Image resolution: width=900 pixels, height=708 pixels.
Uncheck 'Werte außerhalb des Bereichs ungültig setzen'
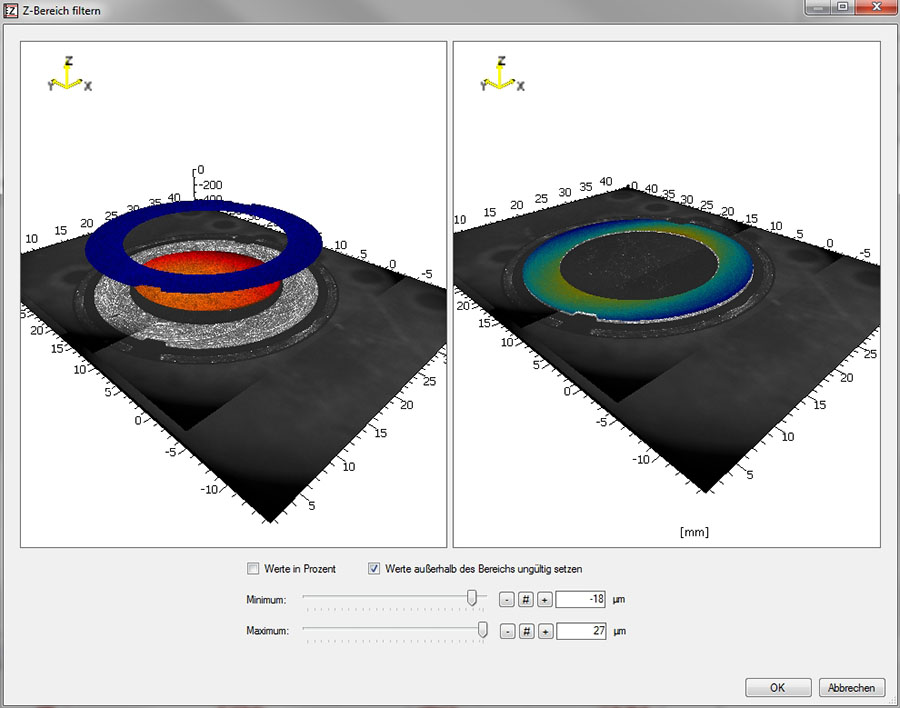click(374, 569)
